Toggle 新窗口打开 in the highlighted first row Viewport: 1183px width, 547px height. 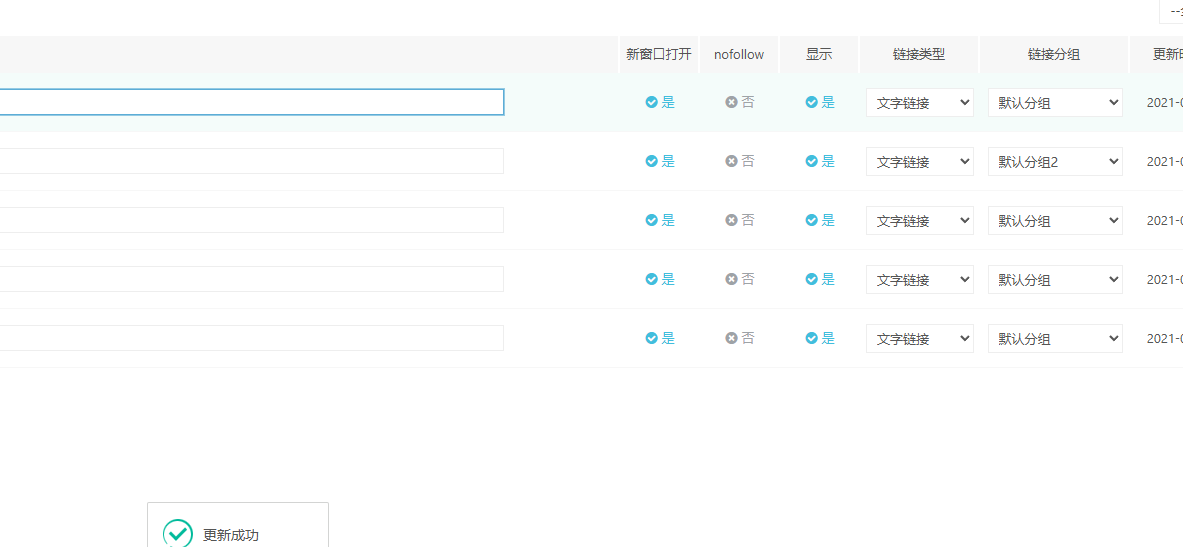(660, 102)
